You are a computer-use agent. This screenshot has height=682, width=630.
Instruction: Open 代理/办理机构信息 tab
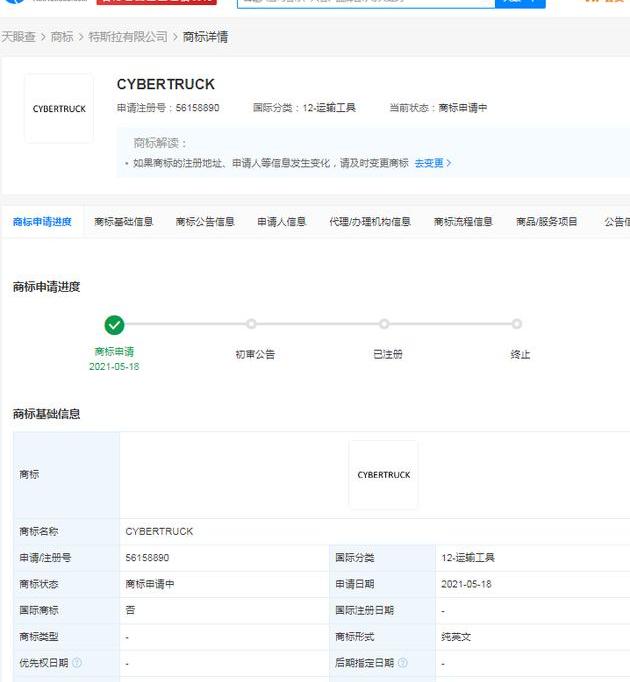click(370, 222)
